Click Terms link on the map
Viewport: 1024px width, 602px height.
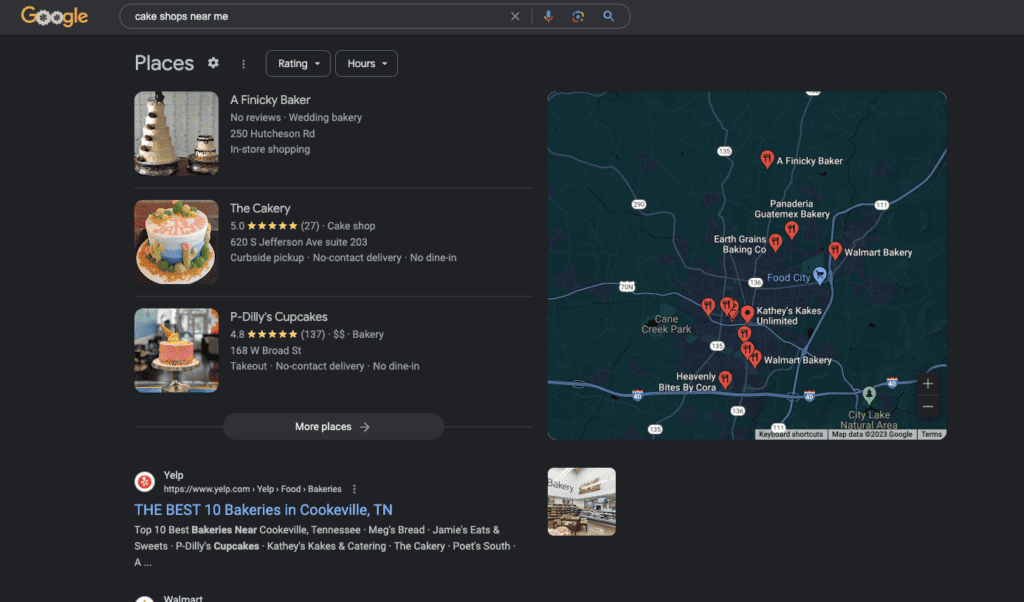(931, 434)
